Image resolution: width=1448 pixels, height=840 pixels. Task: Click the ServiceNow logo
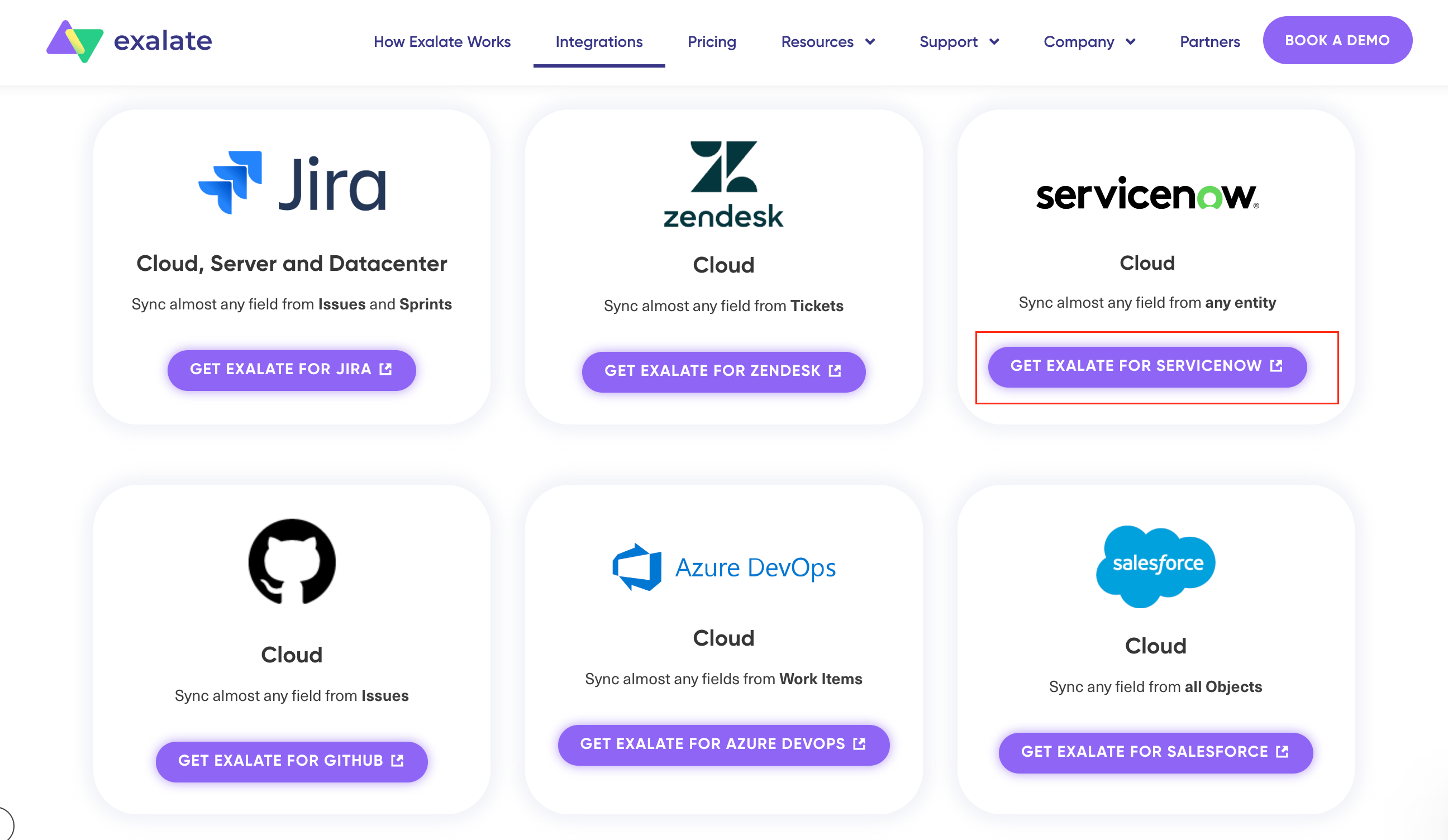tap(1147, 194)
